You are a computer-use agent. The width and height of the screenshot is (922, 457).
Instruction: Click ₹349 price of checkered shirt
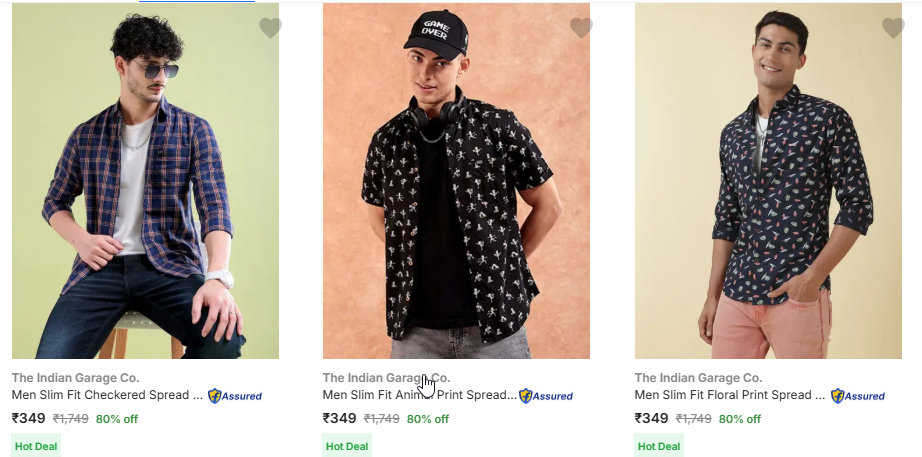(x=29, y=419)
